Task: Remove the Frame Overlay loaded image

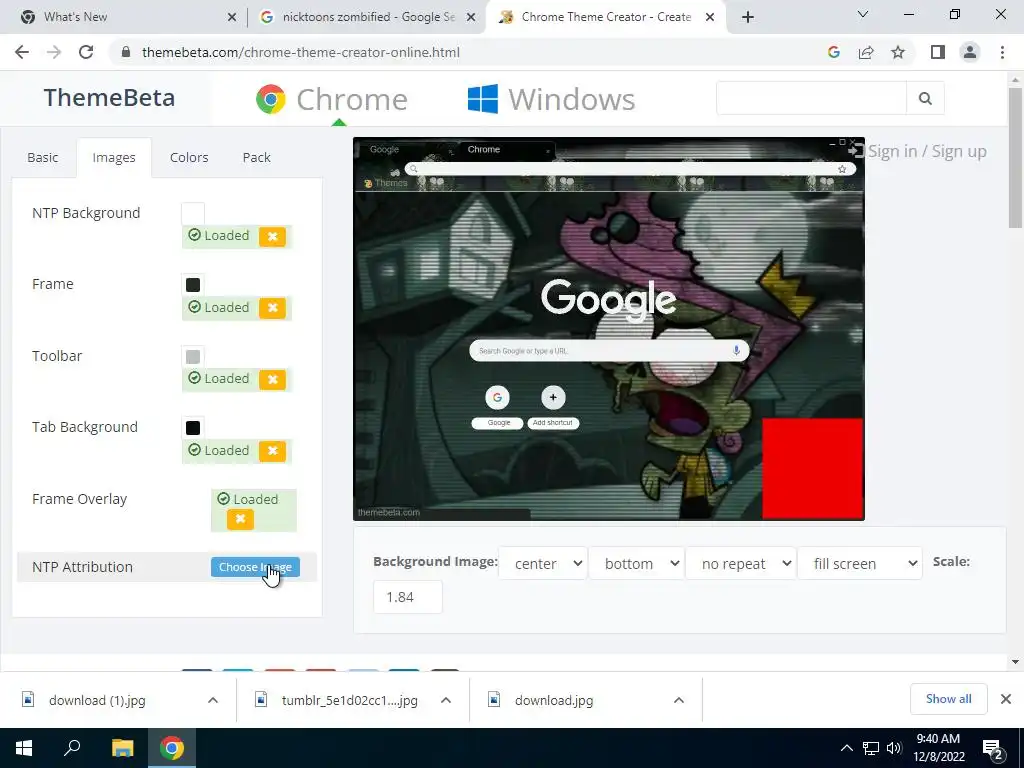Action: point(240,519)
